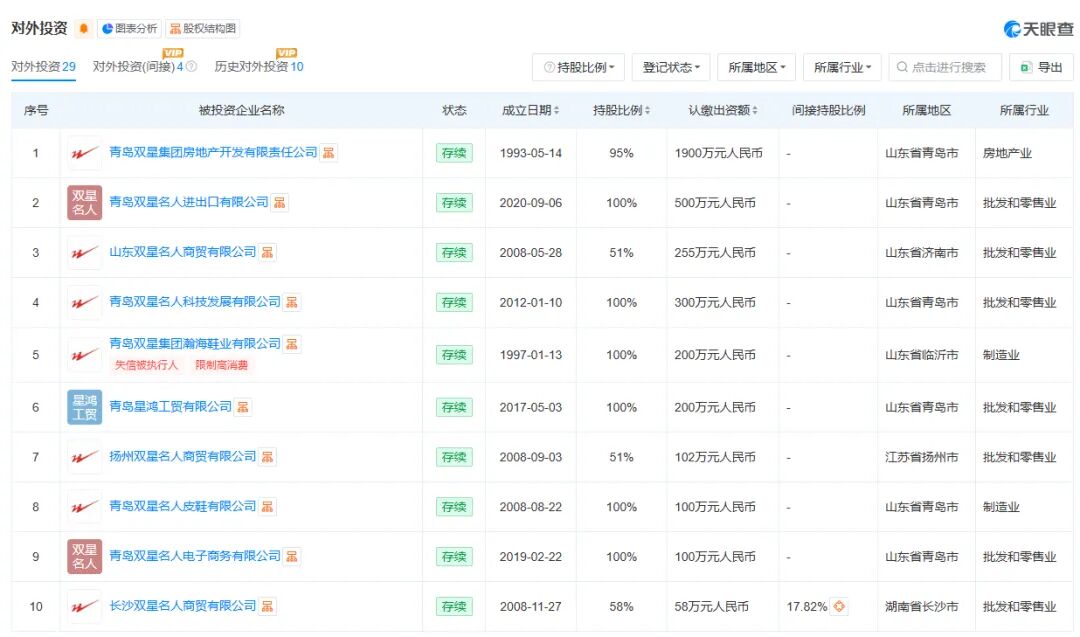Click 被投资企业名称 column header
Screen dimensions: 1080x637
[x=241, y=110]
